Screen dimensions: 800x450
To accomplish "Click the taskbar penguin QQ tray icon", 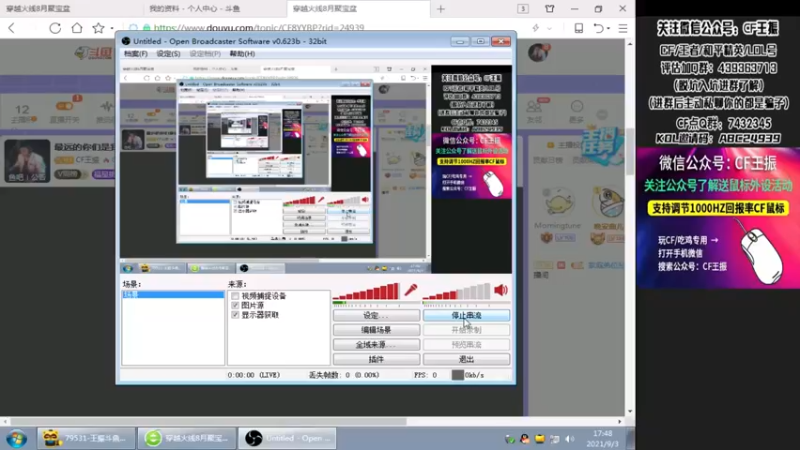I will pos(524,439).
